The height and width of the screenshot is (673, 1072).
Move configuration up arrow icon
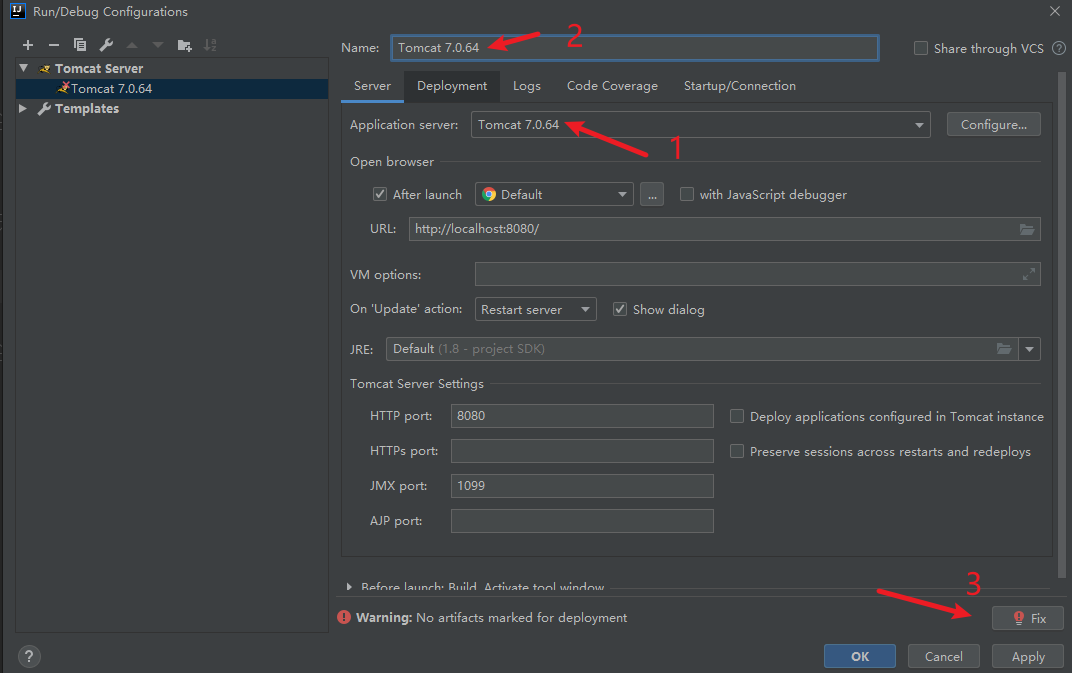(132, 45)
